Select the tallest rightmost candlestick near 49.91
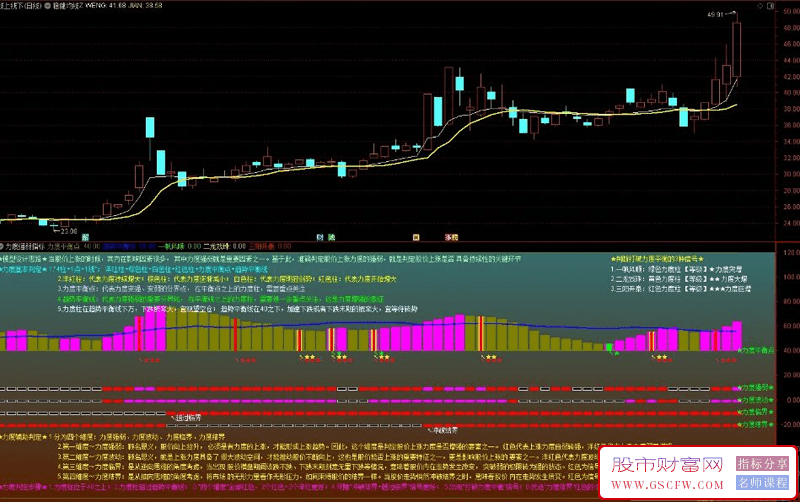The height and width of the screenshot is (502, 800). [x=737, y=49]
